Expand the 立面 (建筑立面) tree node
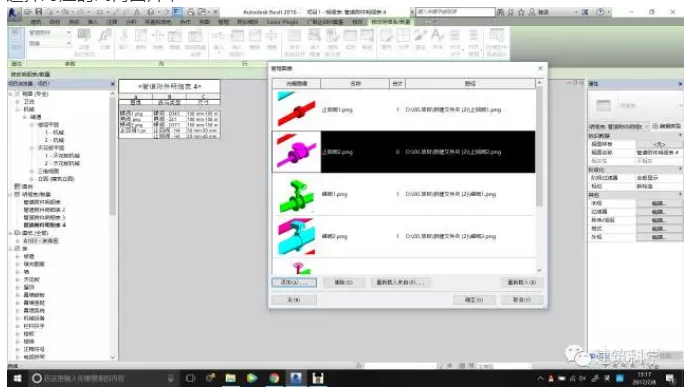The width and height of the screenshot is (694, 392). point(32,179)
